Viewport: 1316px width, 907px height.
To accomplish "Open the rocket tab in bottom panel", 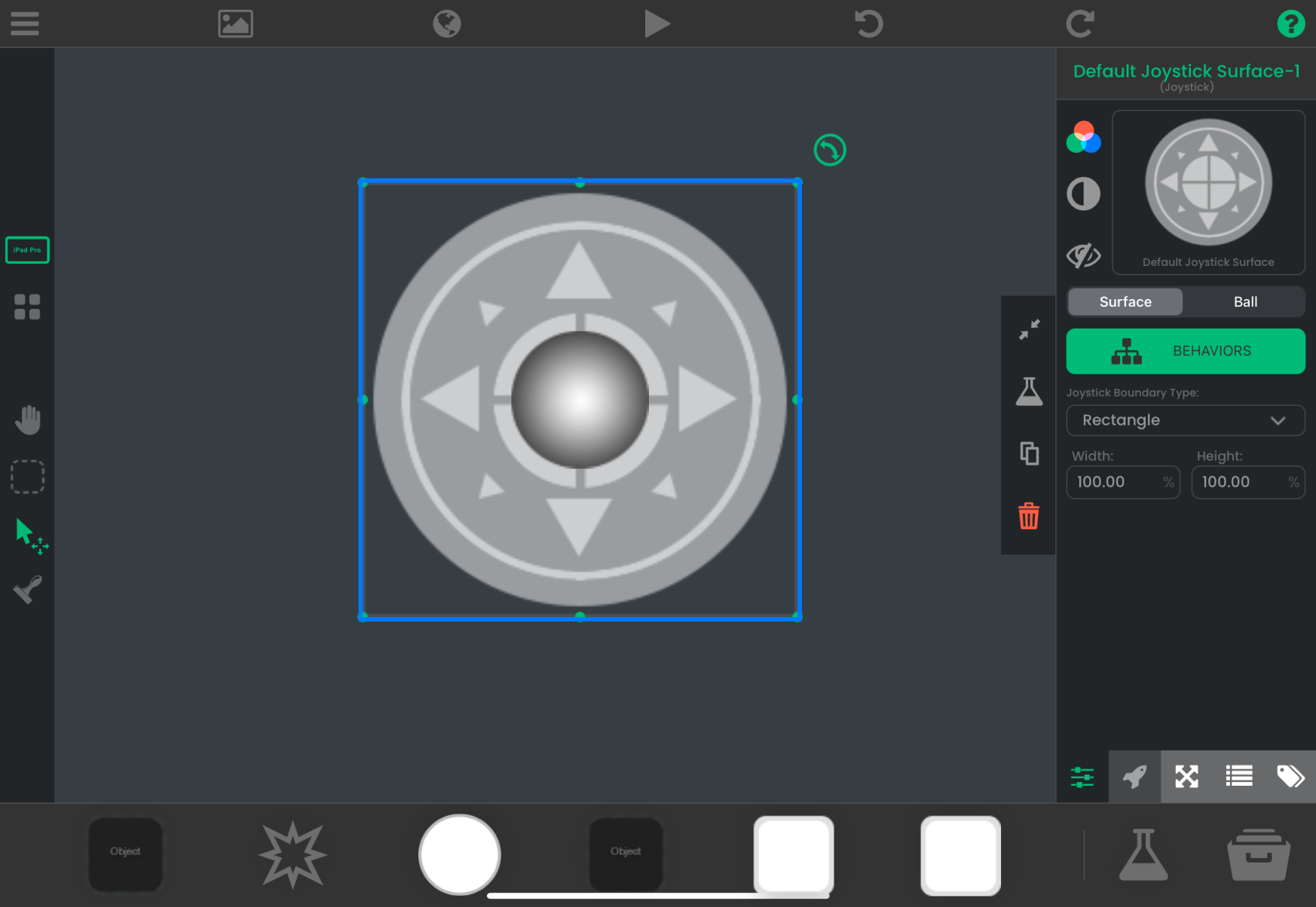I will pyautogui.click(x=1134, y=777).
